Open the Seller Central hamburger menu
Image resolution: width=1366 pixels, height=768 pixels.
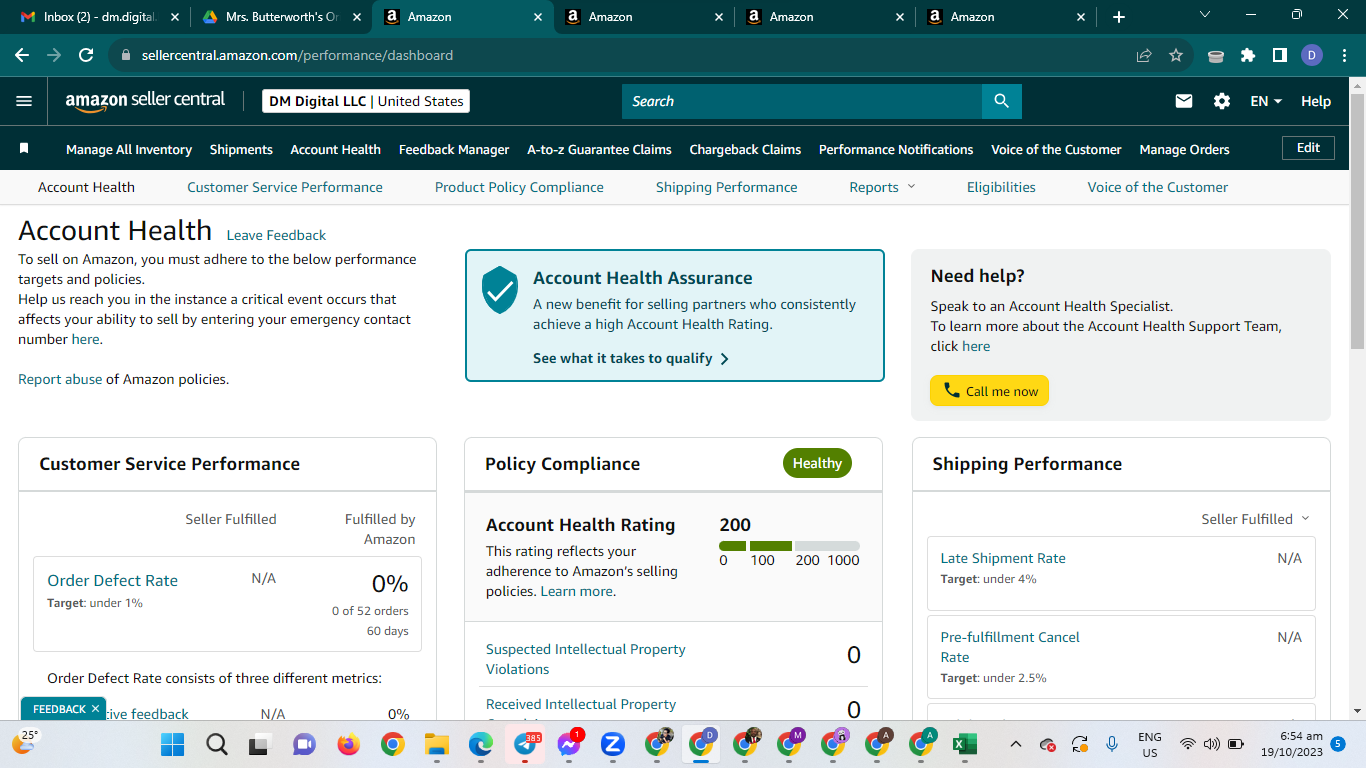pos(24,101)
